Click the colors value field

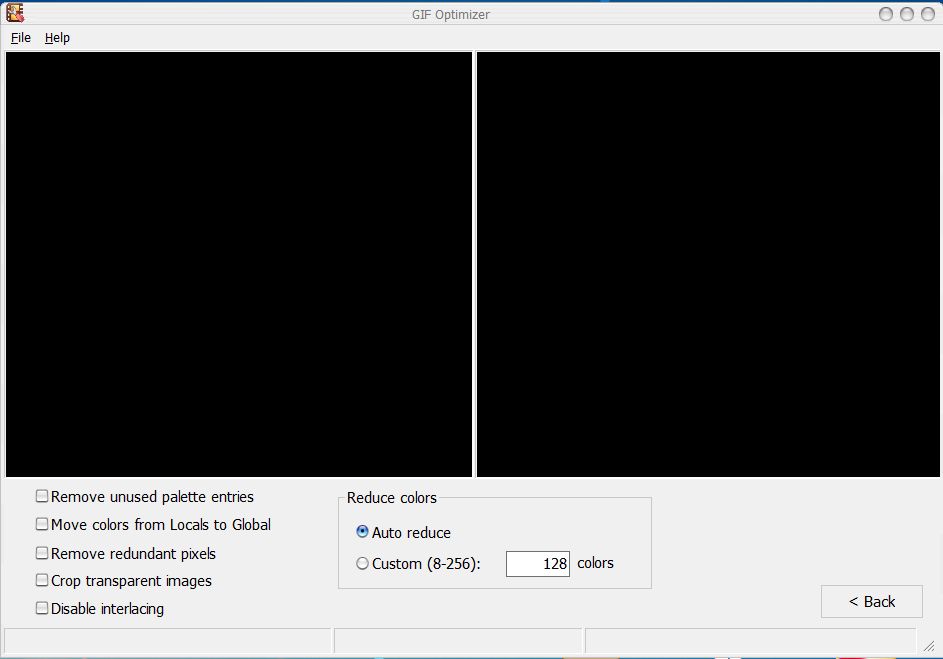pos(538,563)
